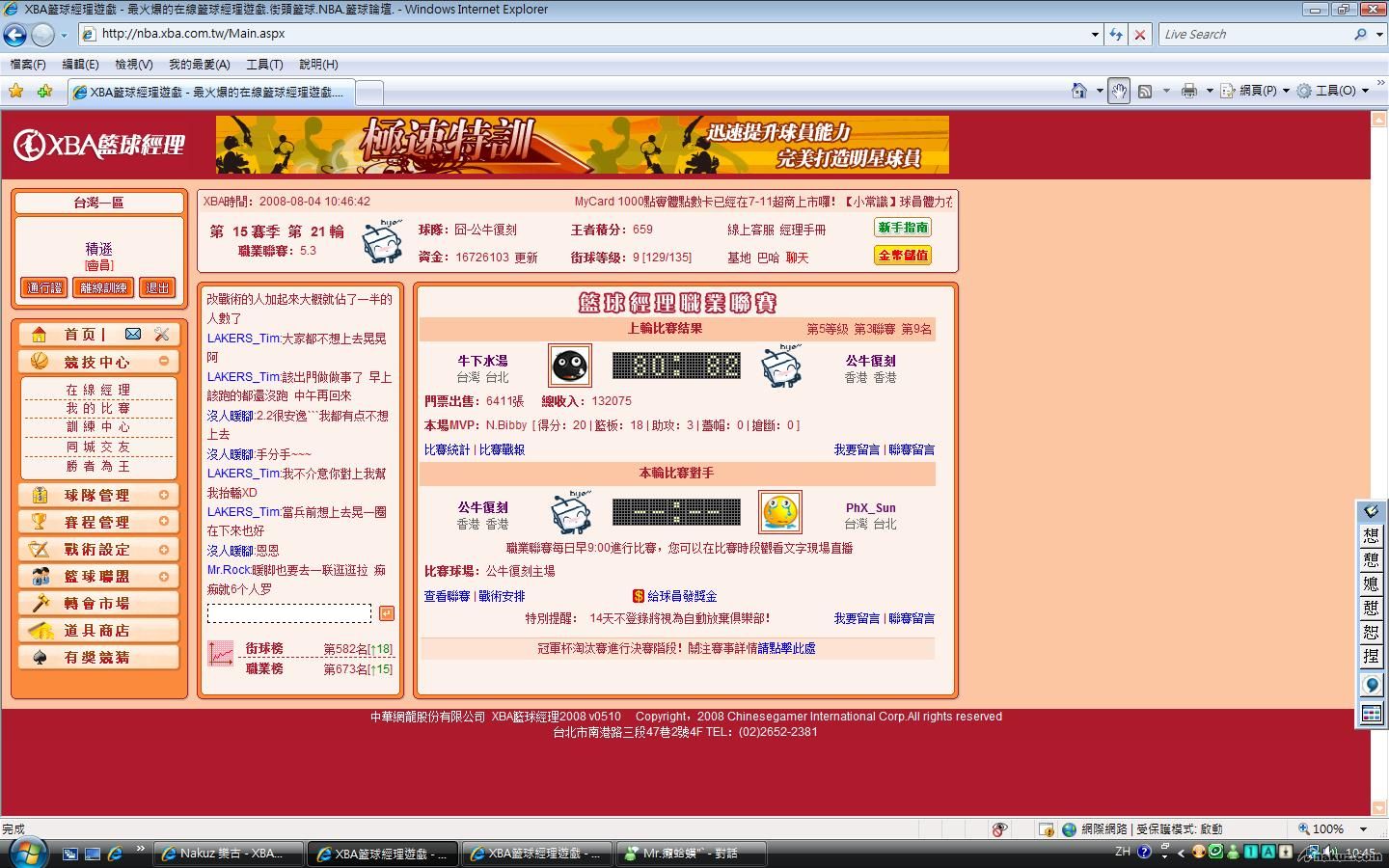Screen dimensions: 1389x868
Task: Expand the 戰術設定 menu section
Action: [164, 549]
